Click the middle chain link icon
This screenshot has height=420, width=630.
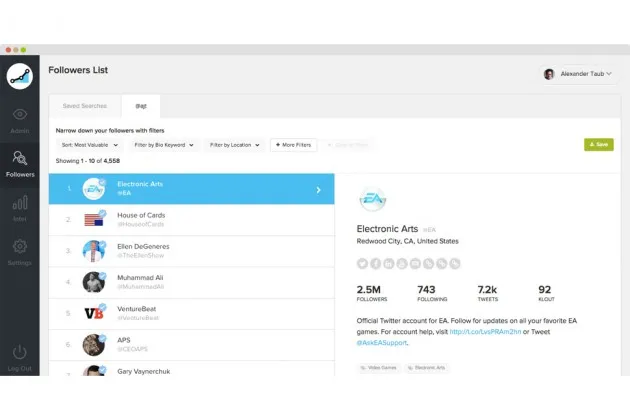coord(442,264)
